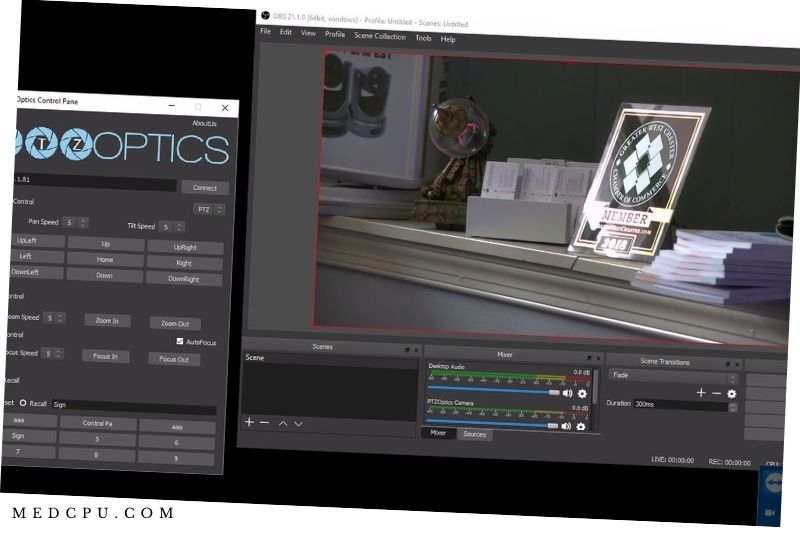Adjust the Duration 300ms stepper arrows
The image size is (800, 533).
[x=733, y=407]
